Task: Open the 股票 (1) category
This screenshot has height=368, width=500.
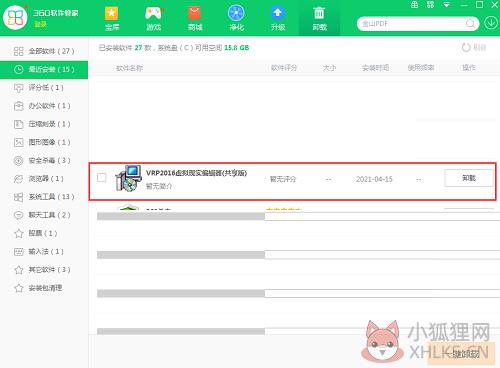Action: pos(44,233)
